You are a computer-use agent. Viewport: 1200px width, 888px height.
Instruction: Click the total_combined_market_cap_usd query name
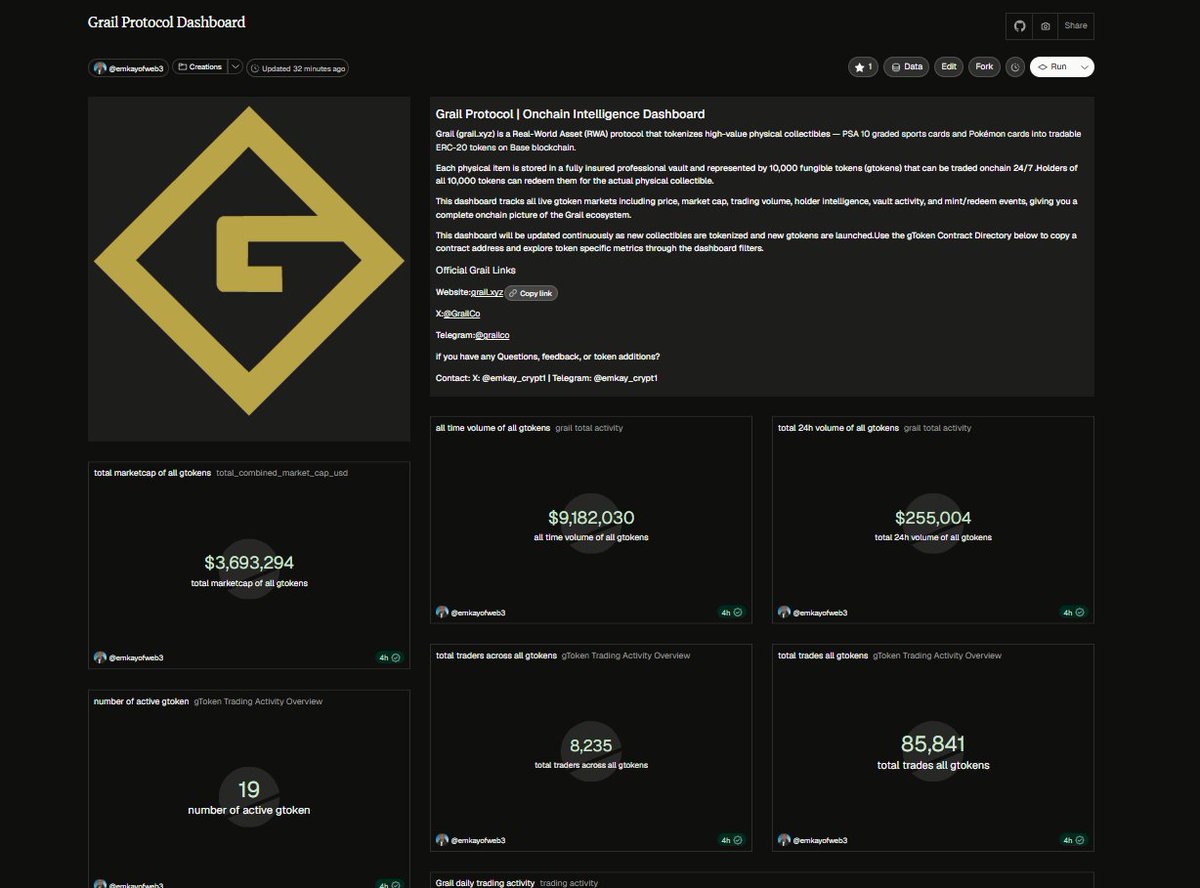pos(282,473)
